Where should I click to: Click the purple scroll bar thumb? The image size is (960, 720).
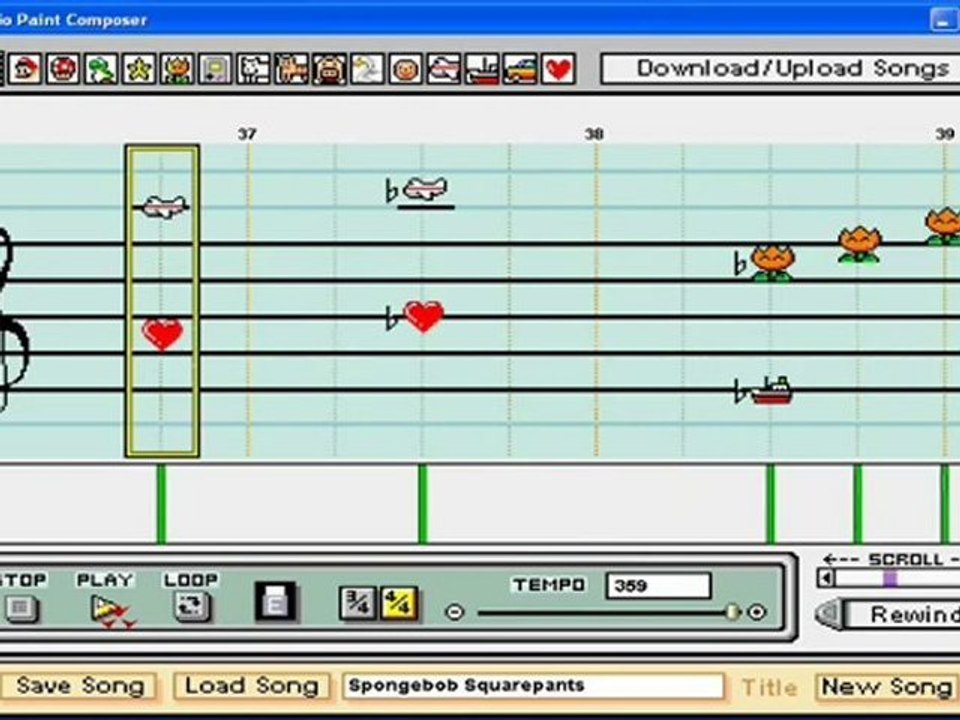[x=891, y=579]
